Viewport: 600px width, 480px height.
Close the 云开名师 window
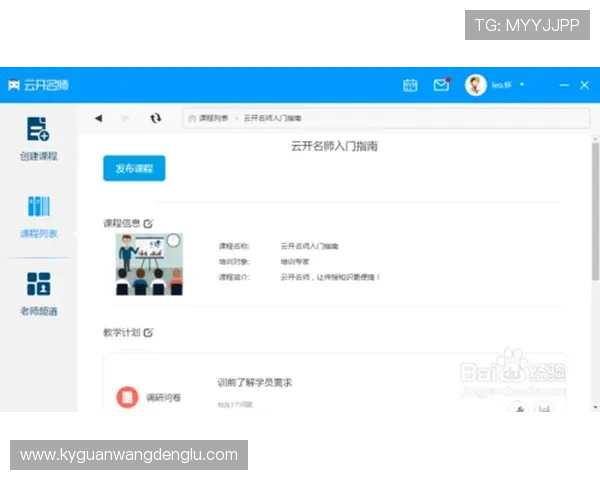point(584,85)
